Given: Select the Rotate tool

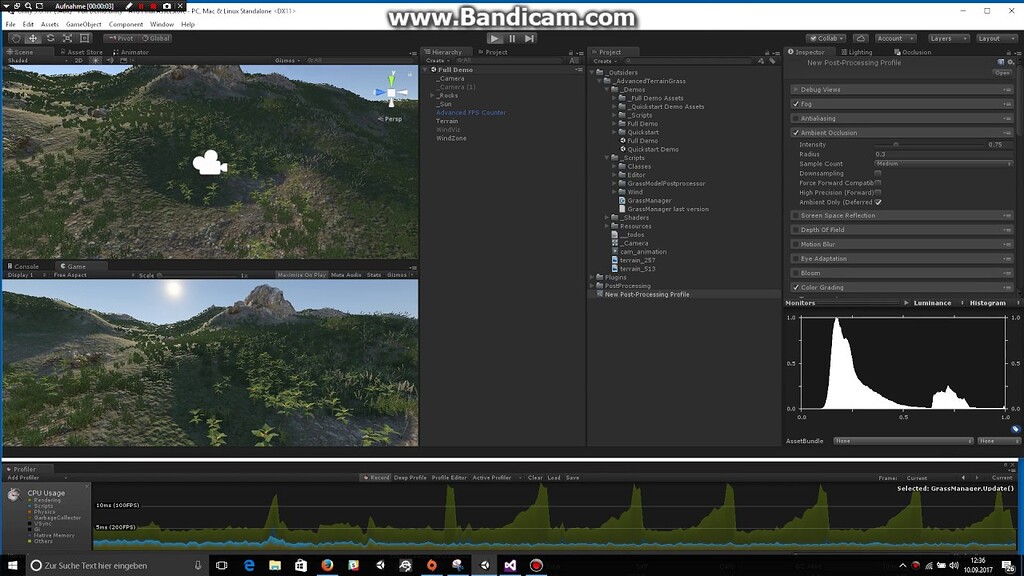Looking at the screenshot, I should click(x=51, y=38).
